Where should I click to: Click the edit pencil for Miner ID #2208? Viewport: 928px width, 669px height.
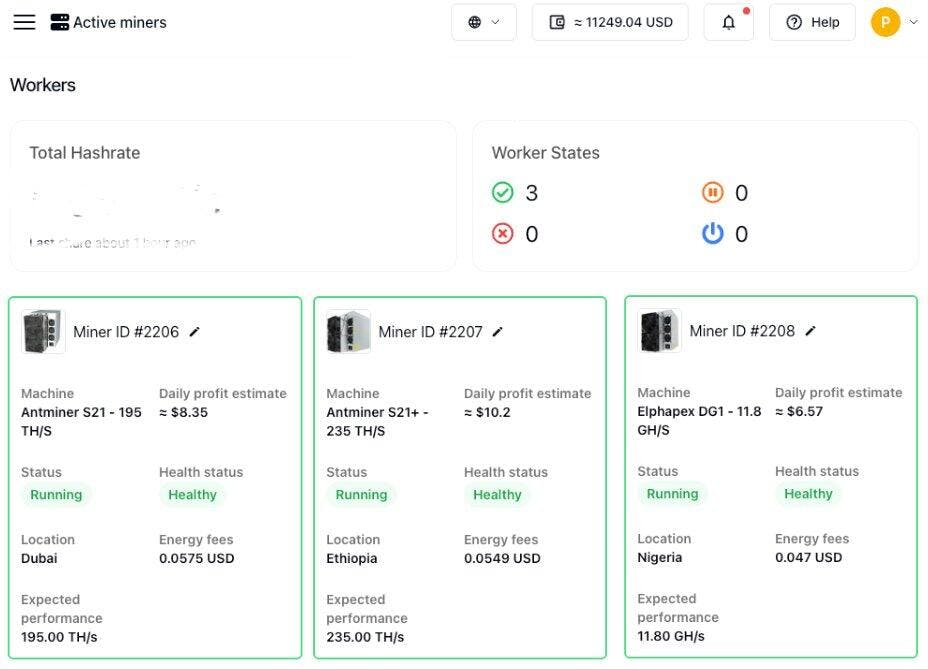[811, 331]
